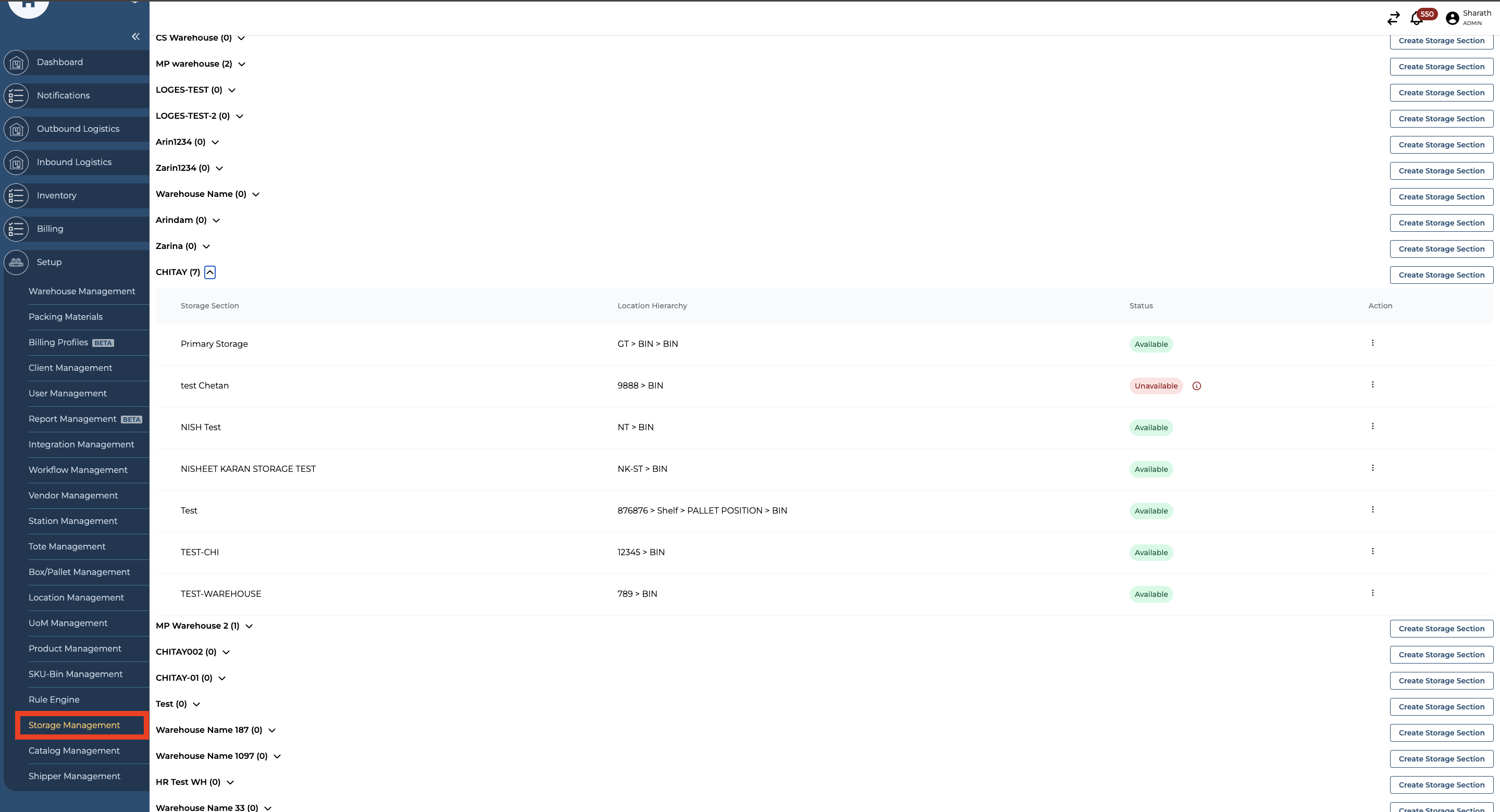Expand the MP Warehouse 2 (1) section
The image size is (1500, 812).
pos(249,626)
